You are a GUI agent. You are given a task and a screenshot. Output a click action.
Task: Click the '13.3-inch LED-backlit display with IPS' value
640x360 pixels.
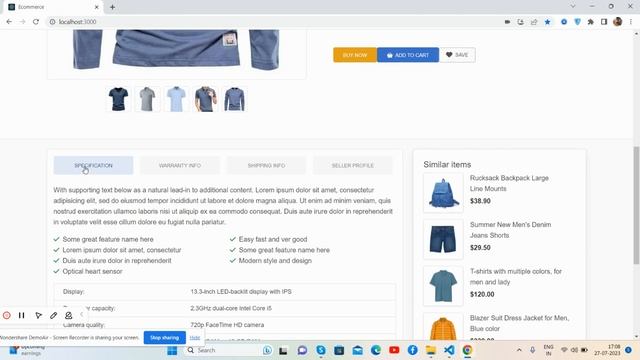[x=241, y=291]
